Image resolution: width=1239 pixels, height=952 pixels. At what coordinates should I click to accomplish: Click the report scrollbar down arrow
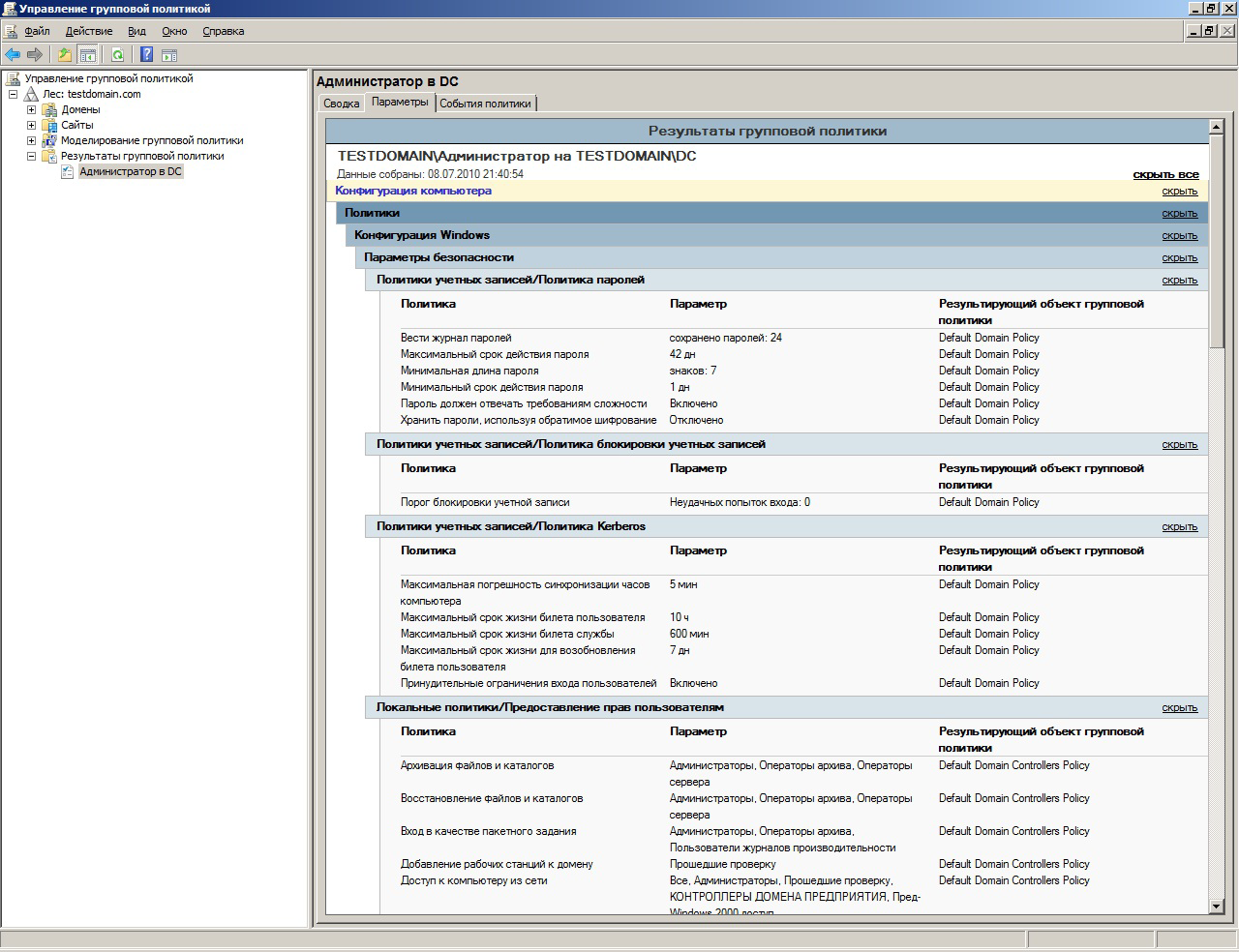pyautogui.click(x=1217, y=907)
